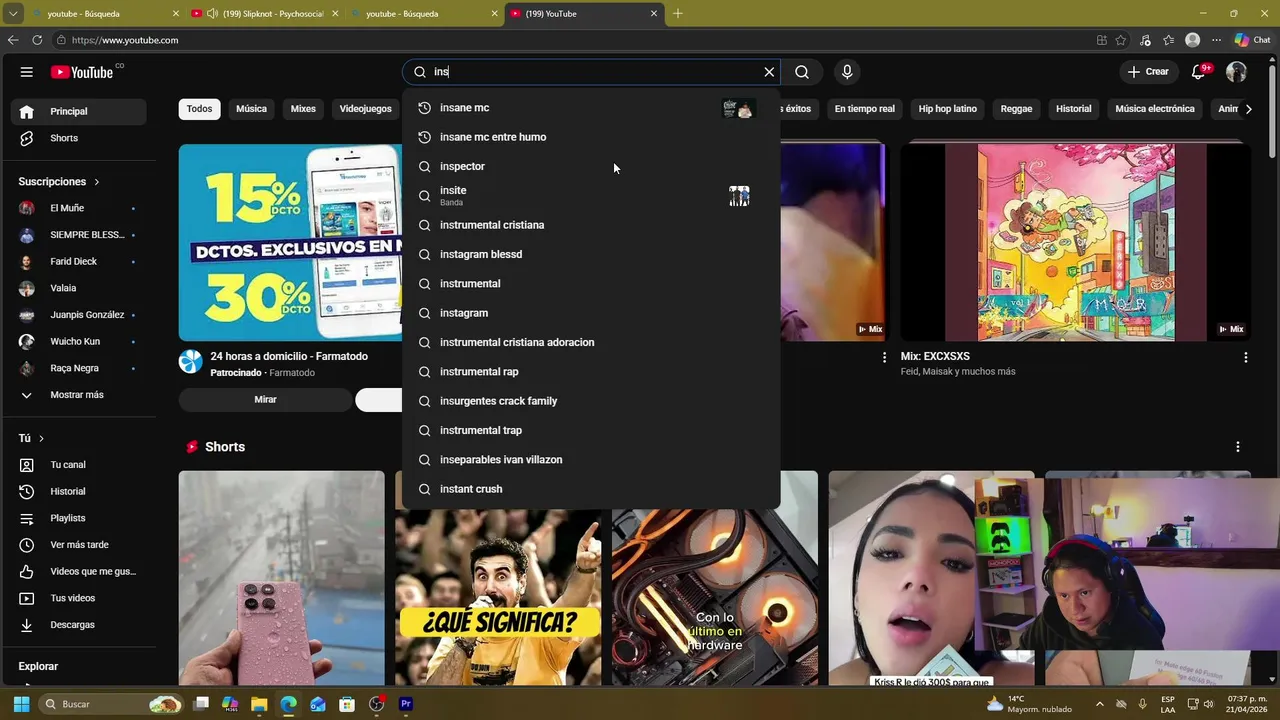This screenshot has height=720, width=1280.
Task: Select the Todos filter chip
Action: pos(199,109)
